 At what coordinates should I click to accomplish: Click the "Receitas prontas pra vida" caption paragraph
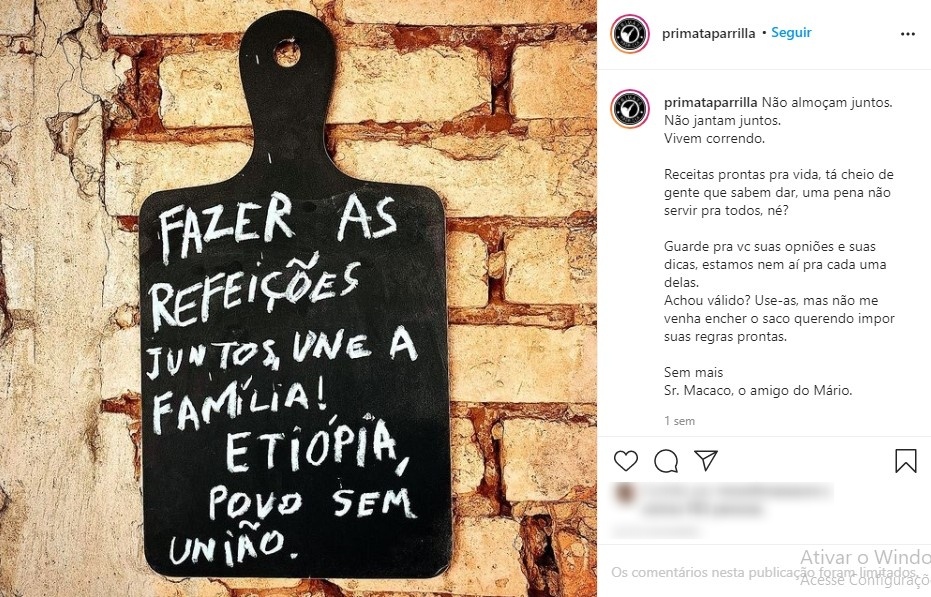(778, 192)
